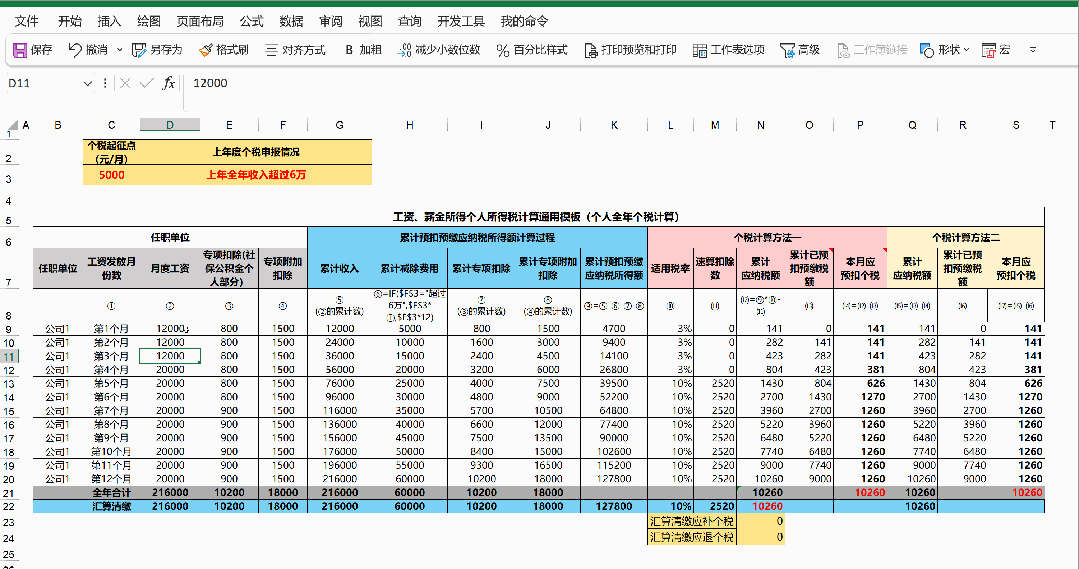Open the 查询 tab
The width and height of the screenshot is (1079, 569).
[x=410, y=21]
